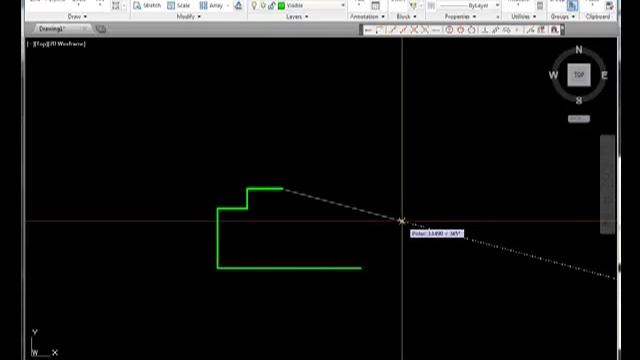Select Apparent Intersection snap icon
The height and width of the screenshot is (360, 640).
(425, 30)
